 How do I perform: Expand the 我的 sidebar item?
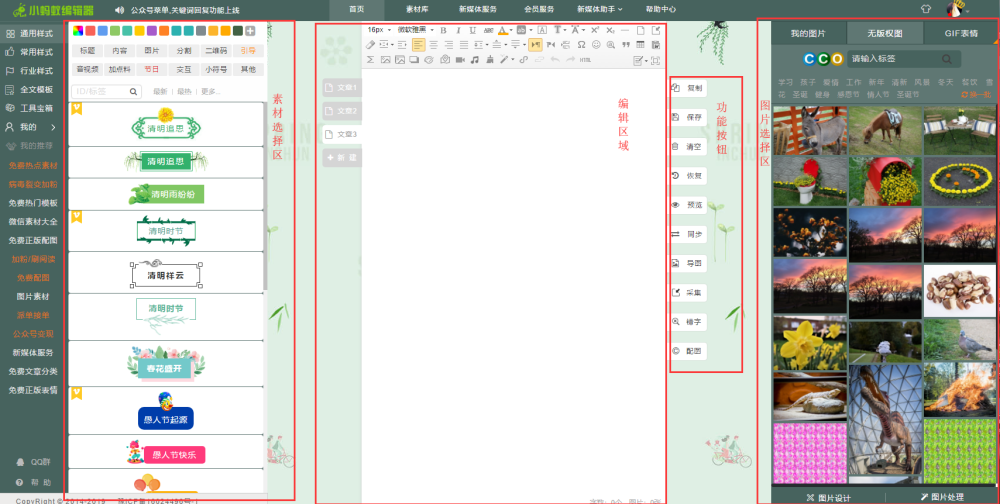pos(31,127)
